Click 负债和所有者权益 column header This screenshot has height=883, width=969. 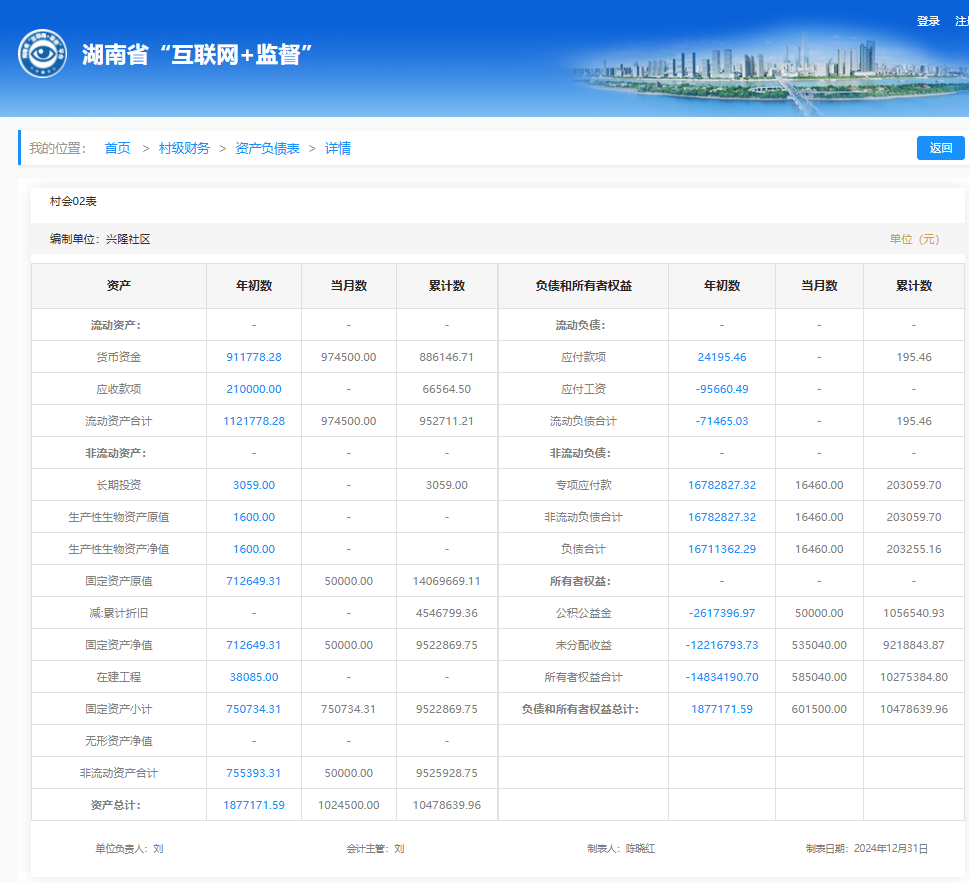[x=583, y=285]
